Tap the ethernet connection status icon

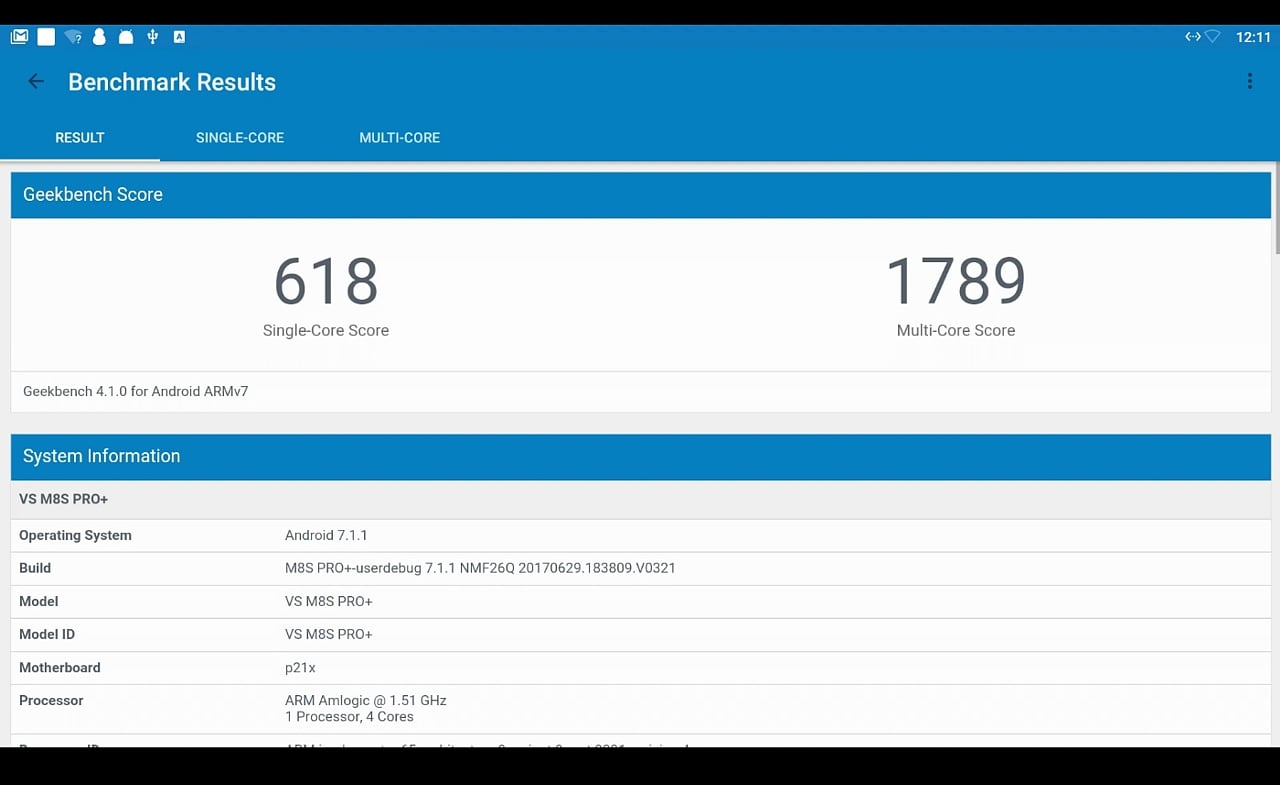click(1192, 37)
